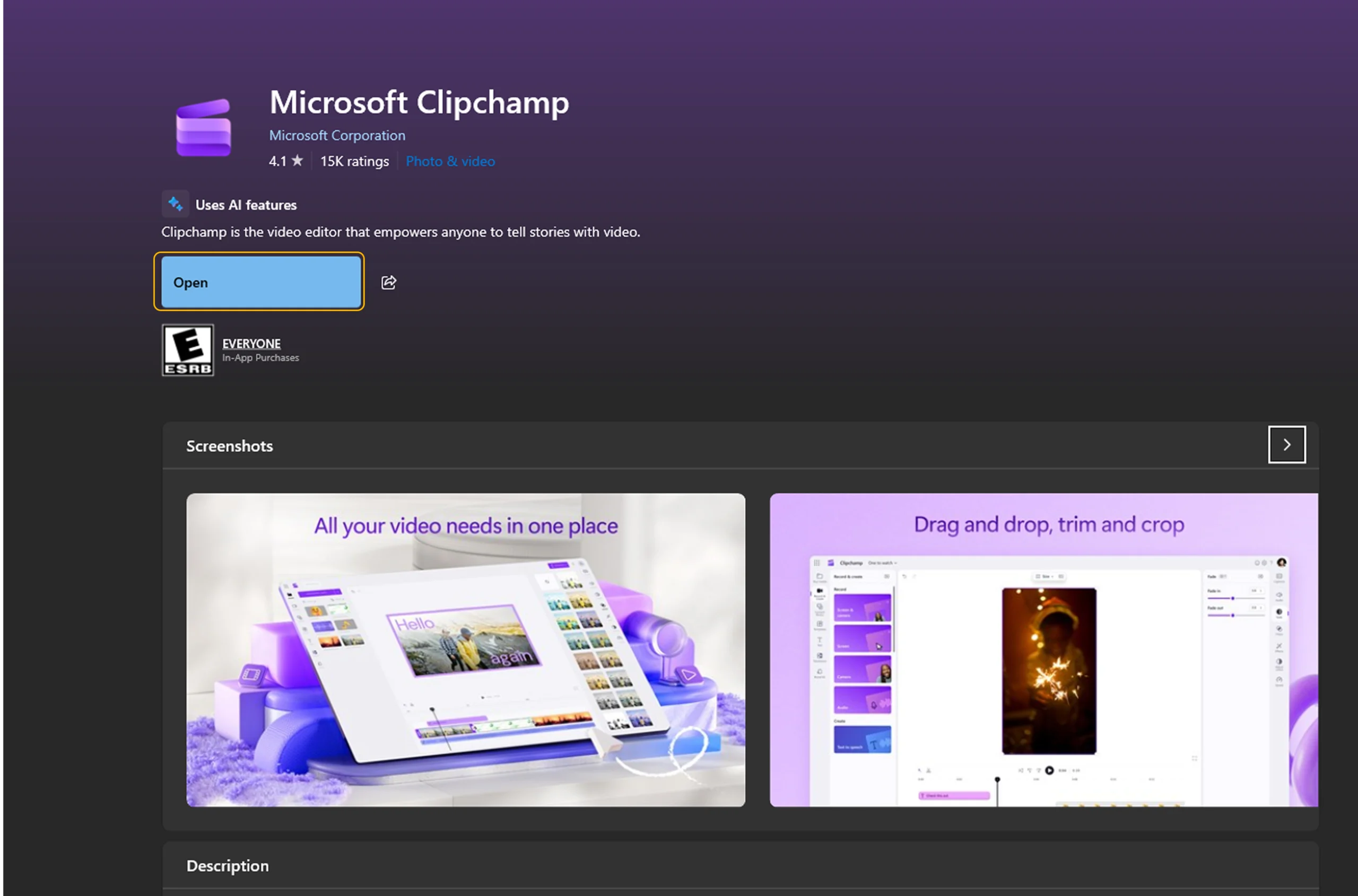Click the EVERYONE rating link
The height and width of the screenshot is (896, 1358).
point(251,344)
